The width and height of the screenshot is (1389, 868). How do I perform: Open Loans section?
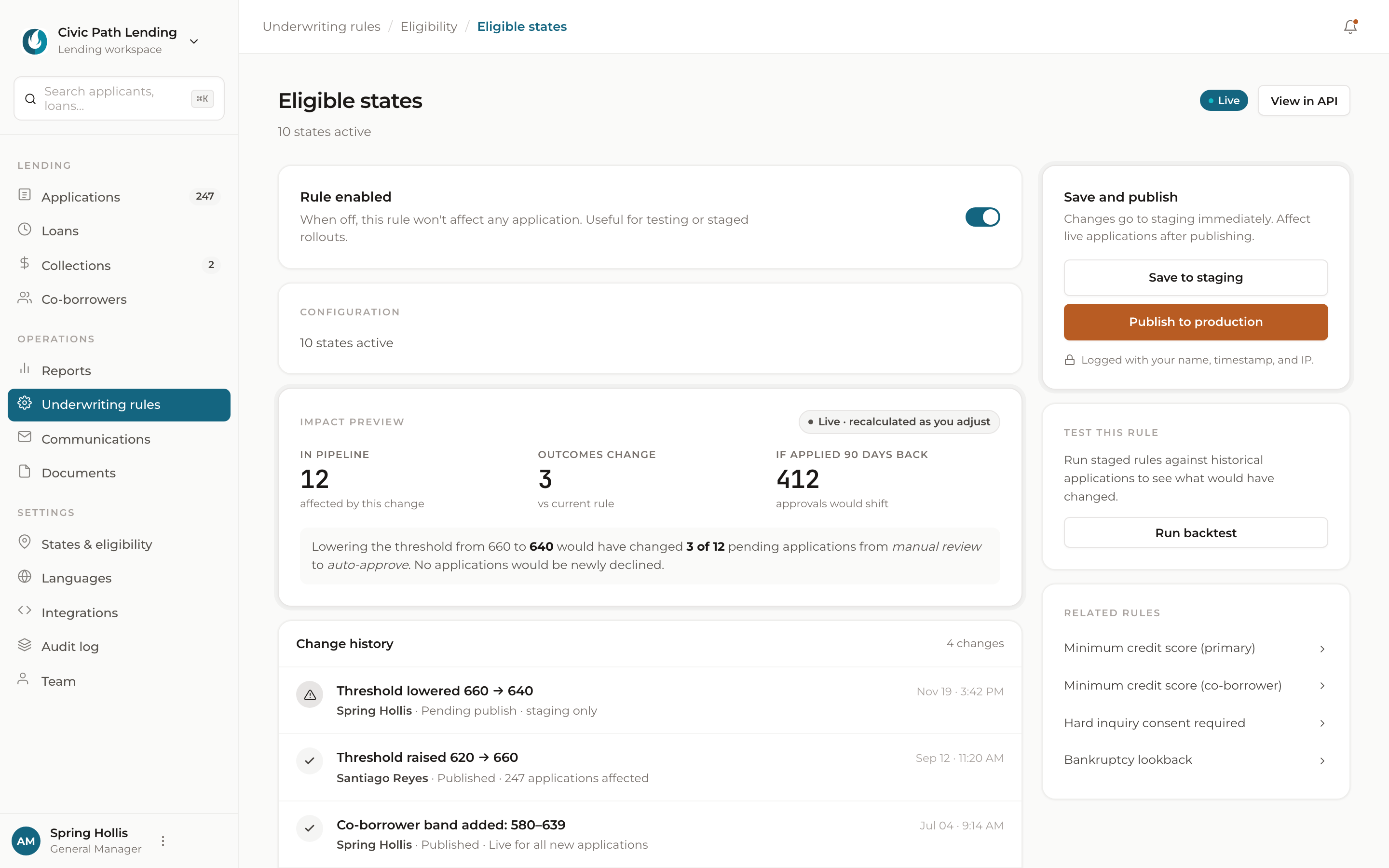(x=120, y=231)
